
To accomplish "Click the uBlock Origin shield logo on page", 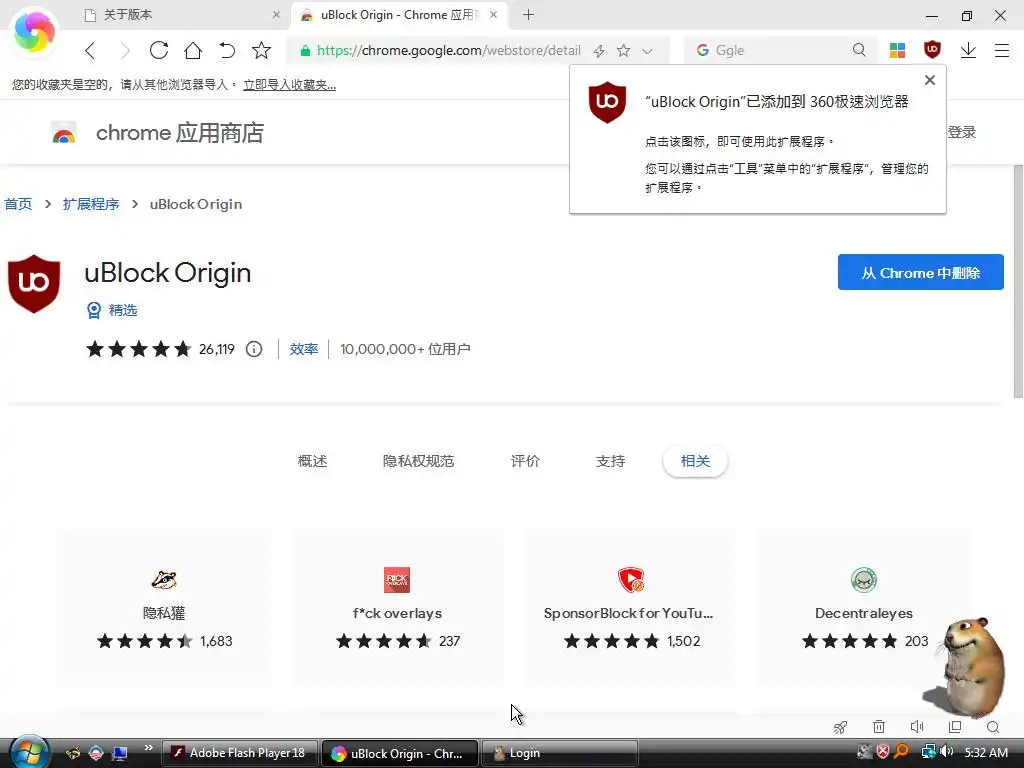I will point(34,283).
